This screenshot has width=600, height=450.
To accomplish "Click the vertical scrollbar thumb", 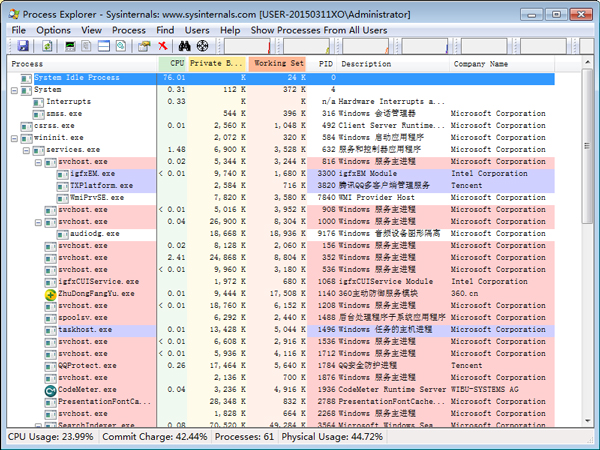I will coord(587,146).
